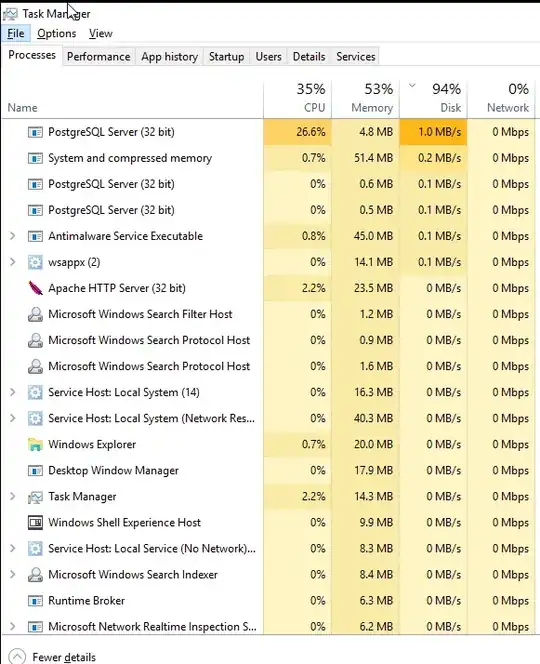The width and height of the screenshot is (540, 664).
Task: Click the Windows Explorer folder icon
Action: (x=35, y=445)
